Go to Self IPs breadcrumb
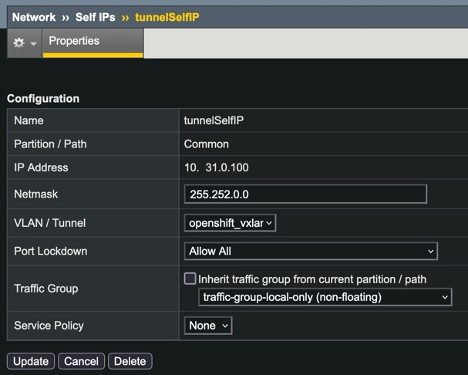The image size is (468, 375). [95, 17]
